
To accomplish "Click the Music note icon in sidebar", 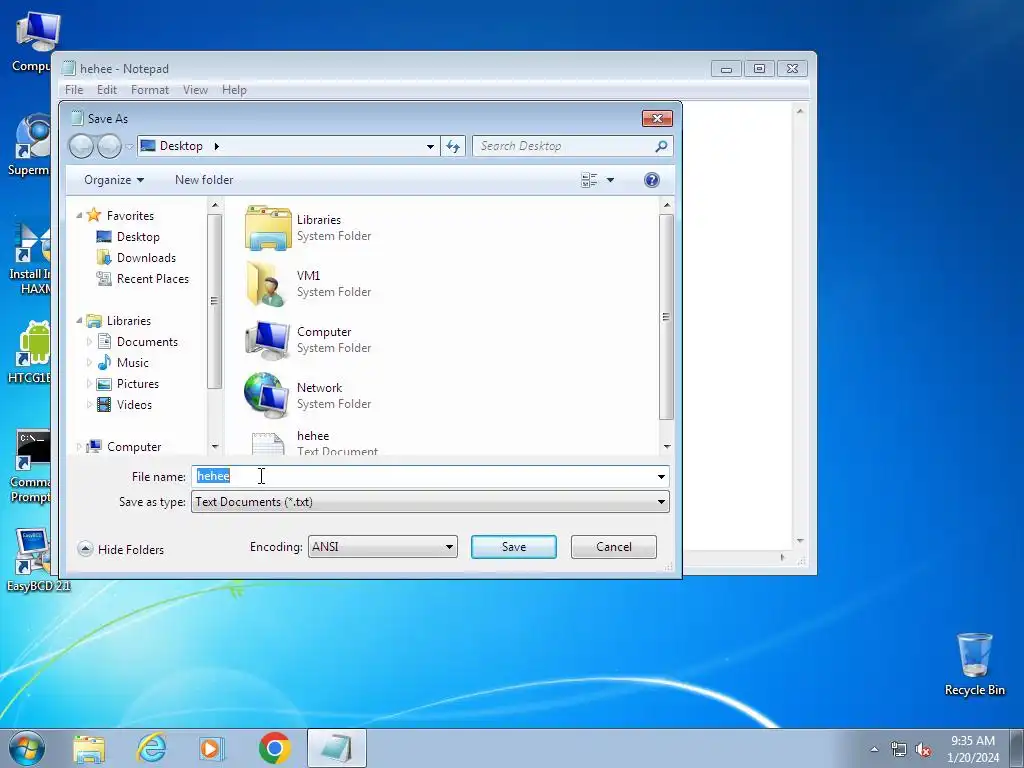I will point(104,362).
